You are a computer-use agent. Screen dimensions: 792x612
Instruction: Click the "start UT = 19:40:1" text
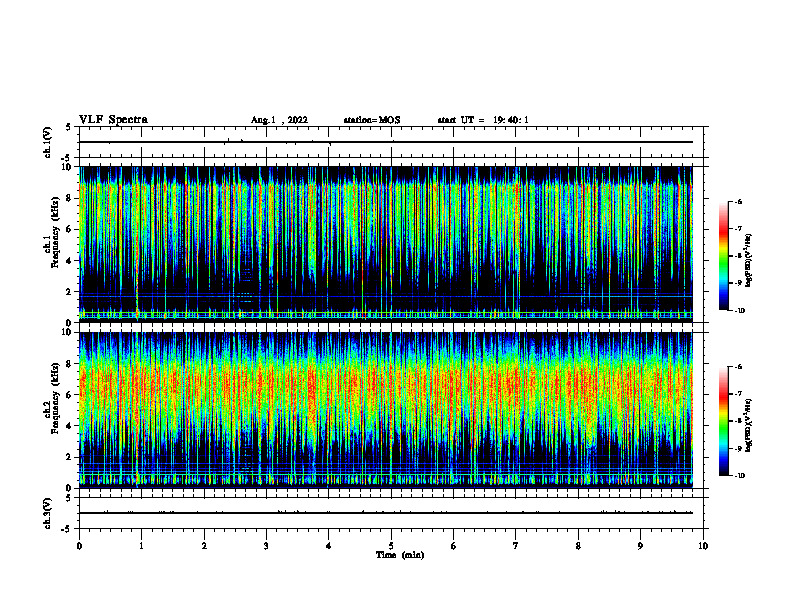pyautogui.click(x=483, y=120)
